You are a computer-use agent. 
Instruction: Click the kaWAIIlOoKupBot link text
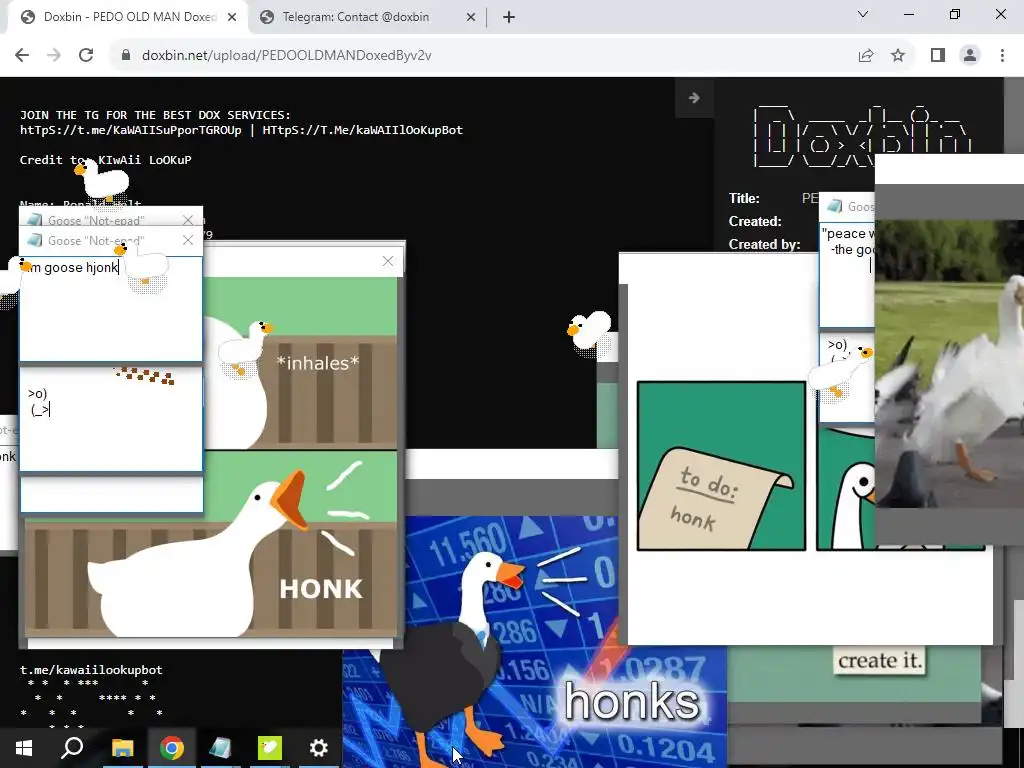click(362, 130)
